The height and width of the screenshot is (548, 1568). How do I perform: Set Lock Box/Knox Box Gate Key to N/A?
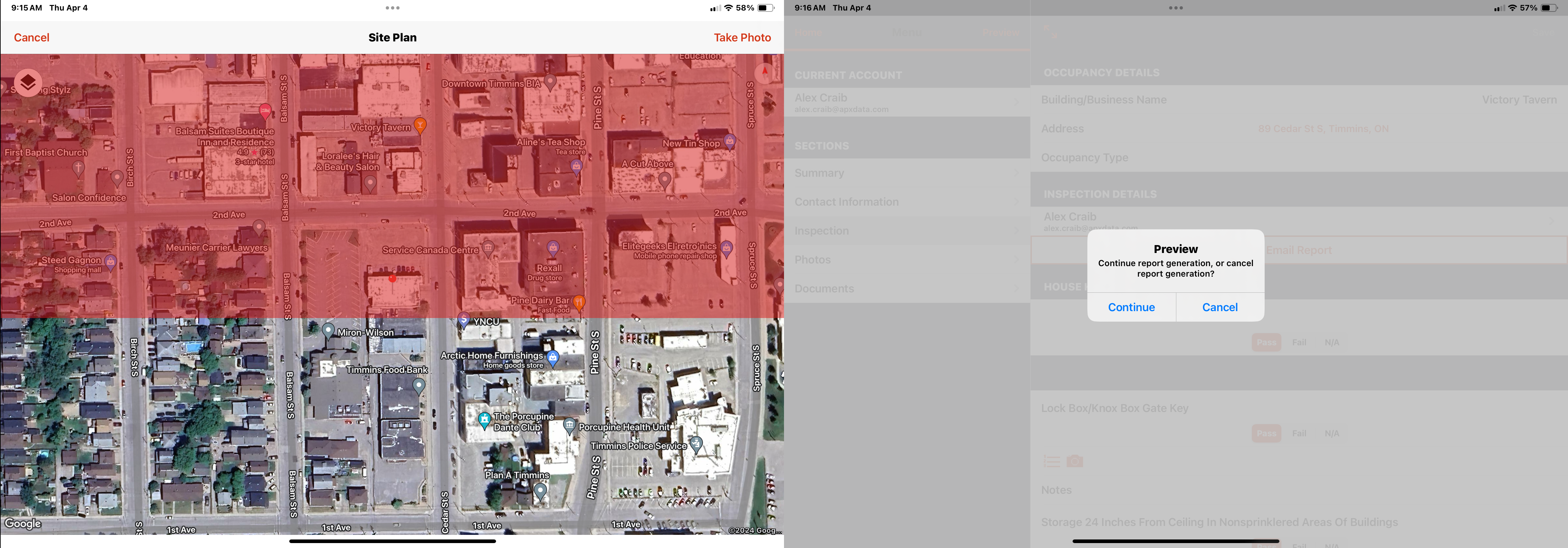pyautogui.click(x=1332, y=433)
